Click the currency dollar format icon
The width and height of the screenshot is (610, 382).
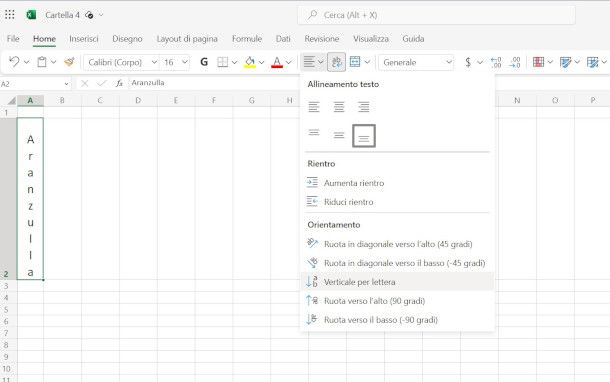[468, 62]
